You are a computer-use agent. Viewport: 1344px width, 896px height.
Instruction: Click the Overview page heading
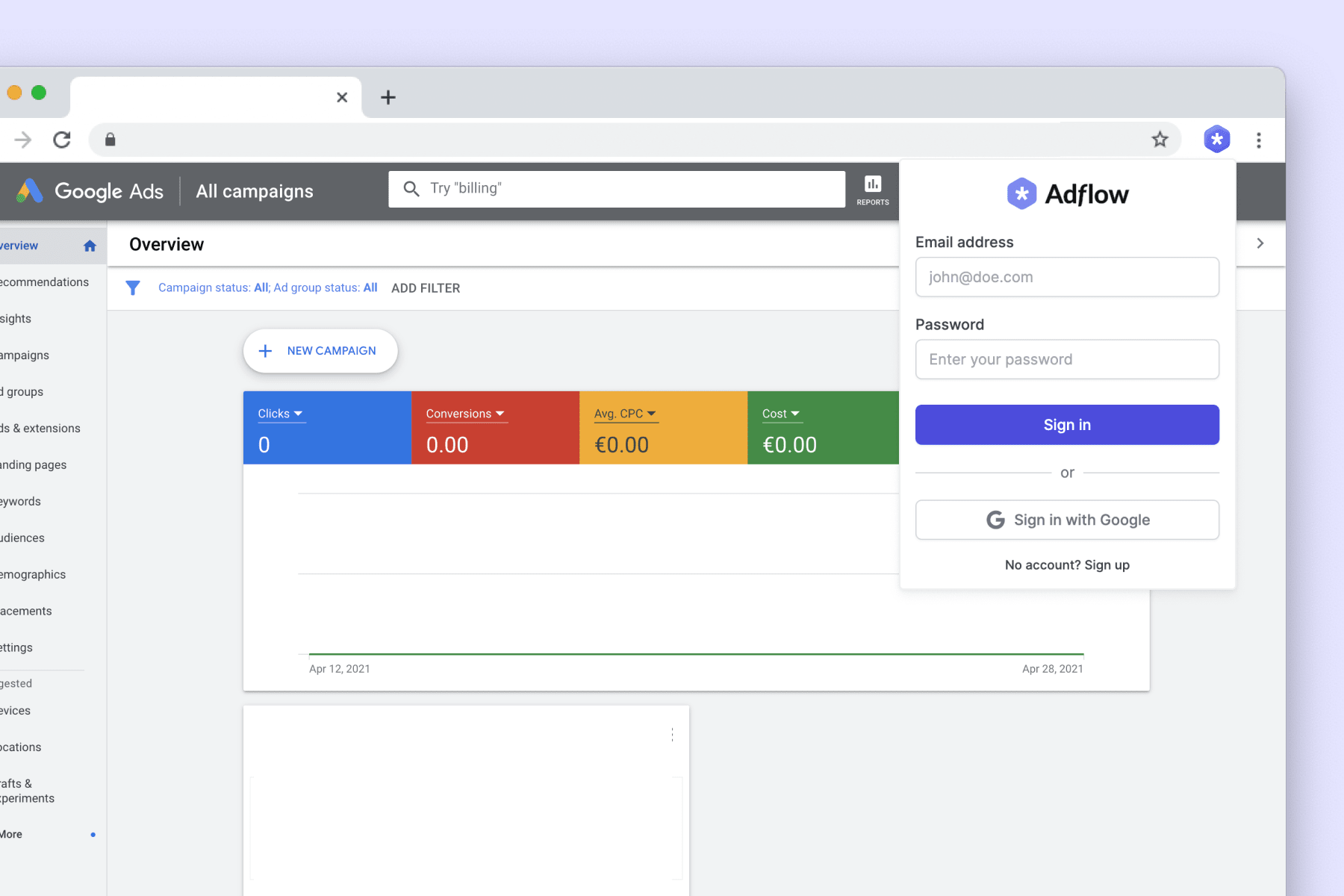[167, 245]
